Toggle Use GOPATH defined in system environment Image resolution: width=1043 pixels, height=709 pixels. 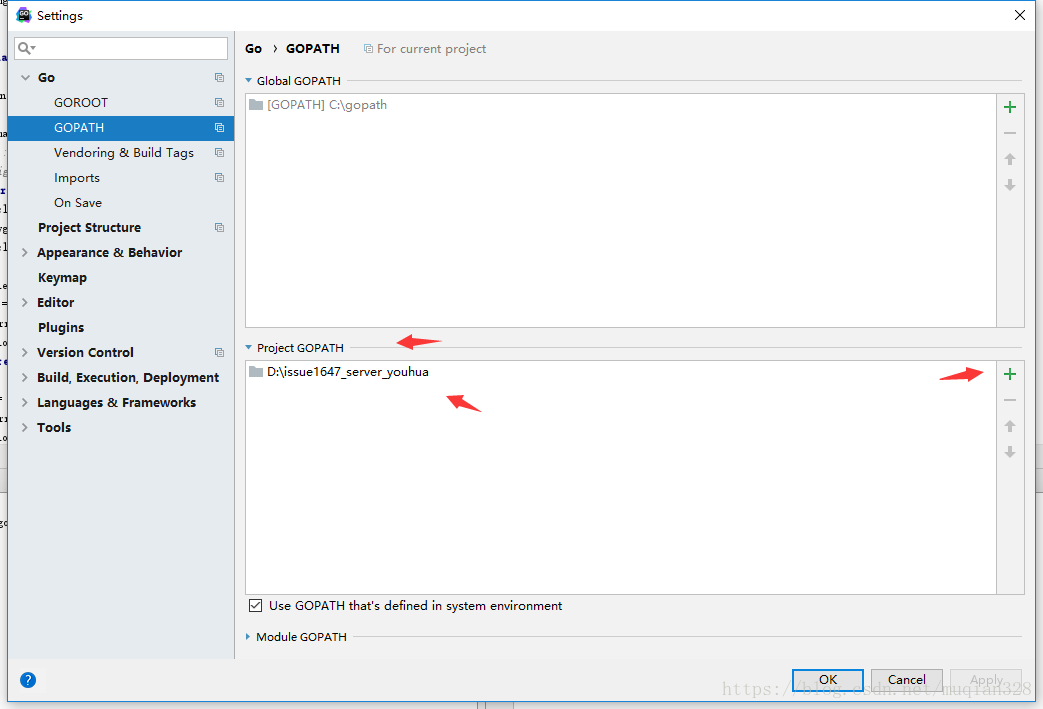coord(256,606)
